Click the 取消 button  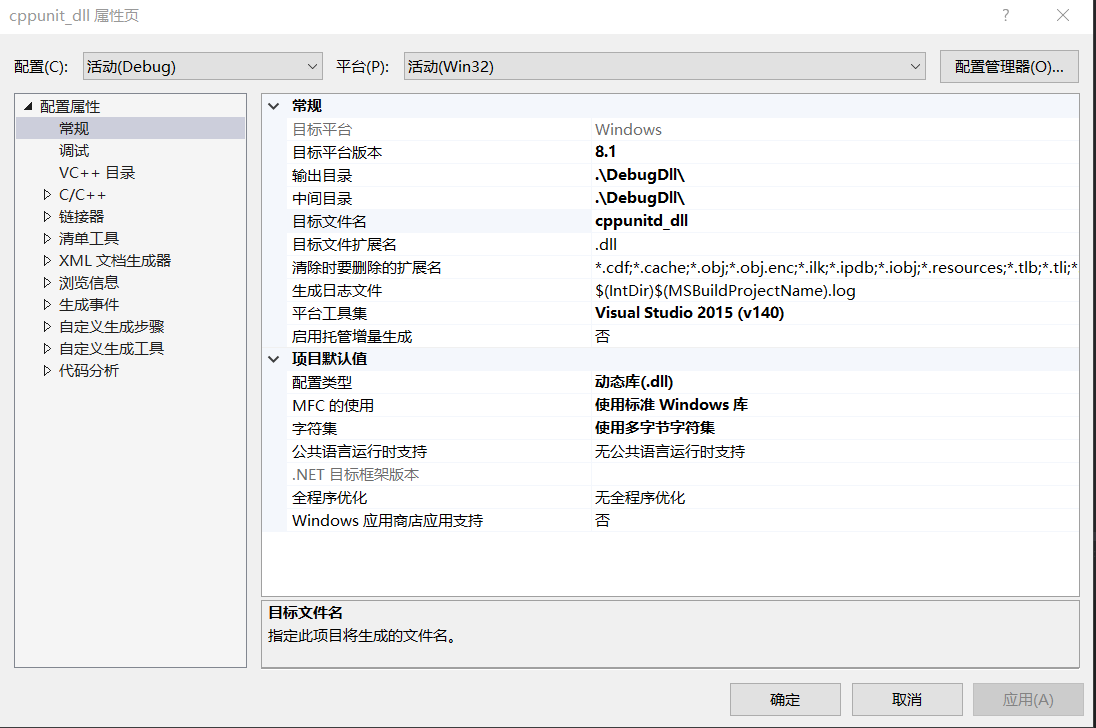click(x=906, y=699)
